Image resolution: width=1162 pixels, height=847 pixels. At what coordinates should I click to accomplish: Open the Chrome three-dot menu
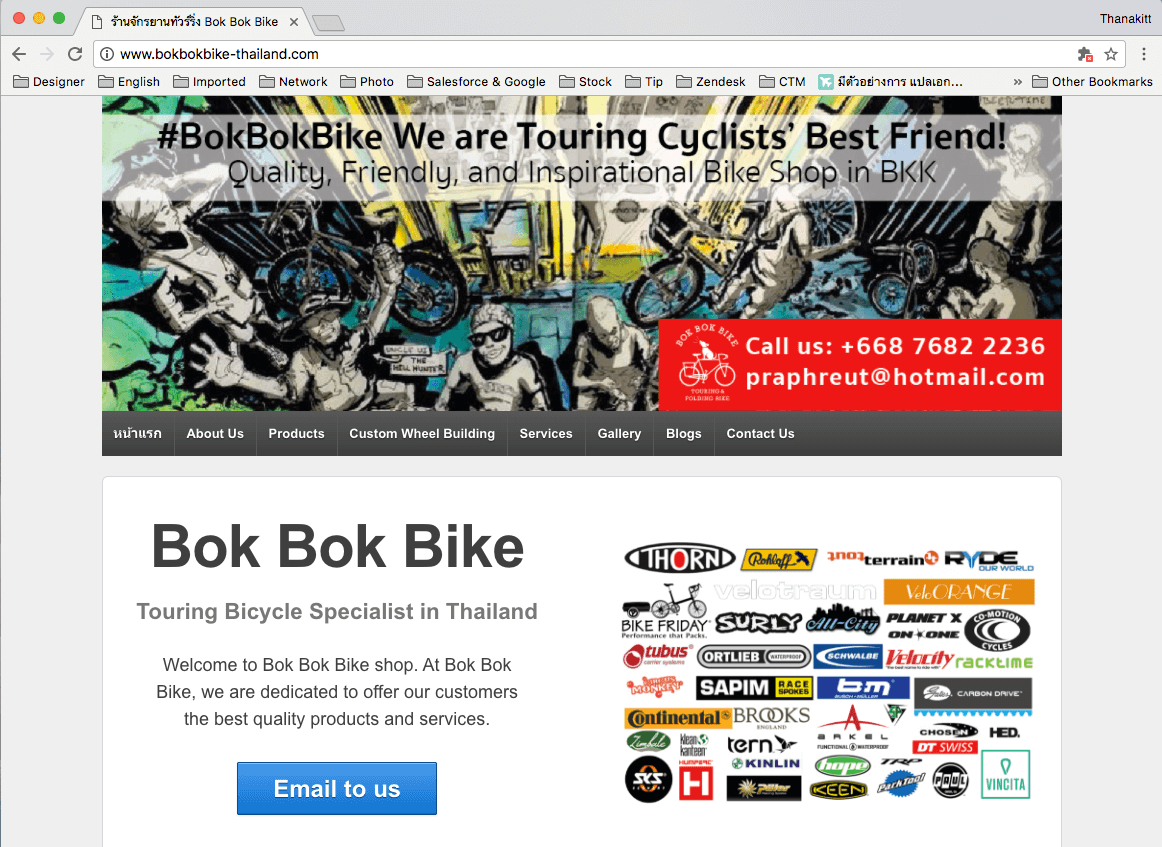pos(1144,54)
